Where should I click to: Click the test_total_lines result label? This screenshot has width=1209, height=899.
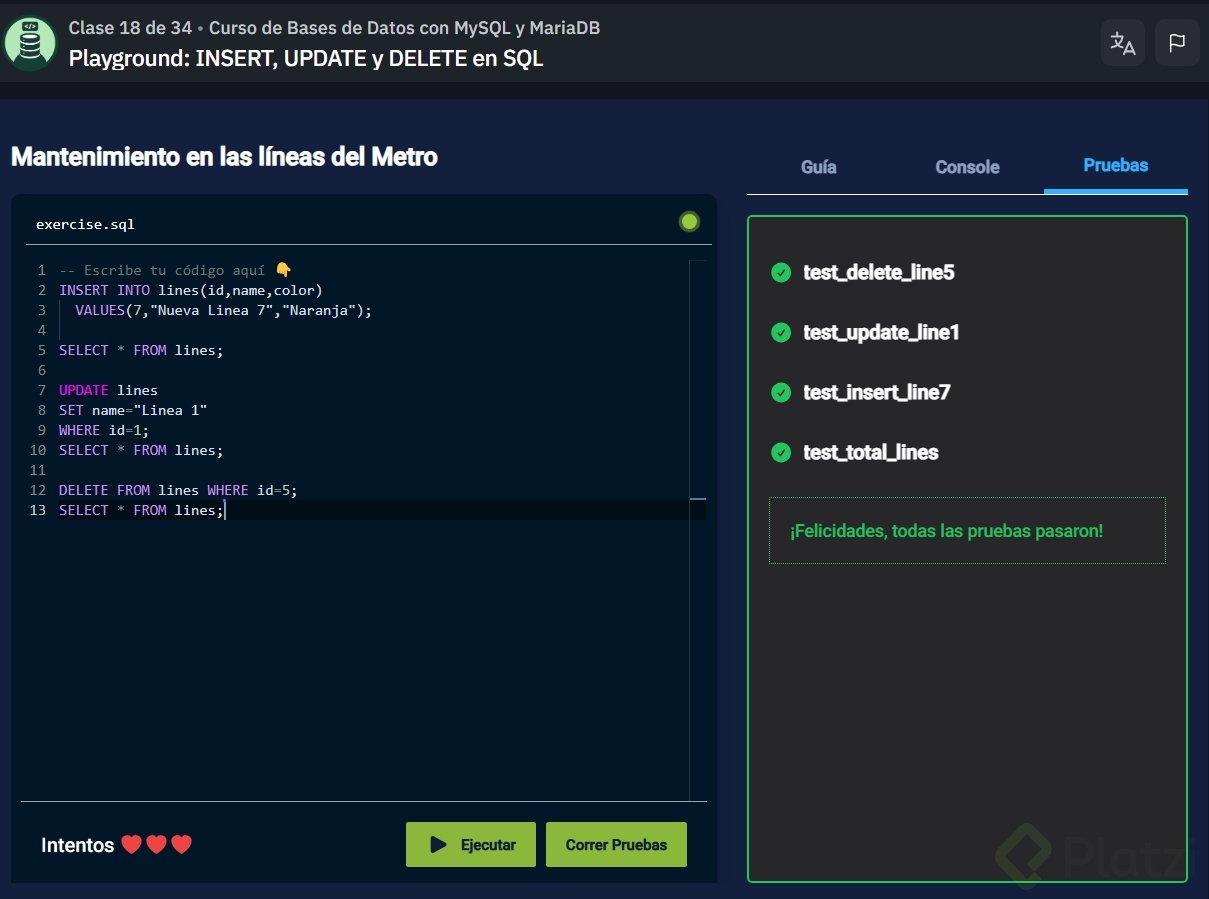[x=871, y=452]
